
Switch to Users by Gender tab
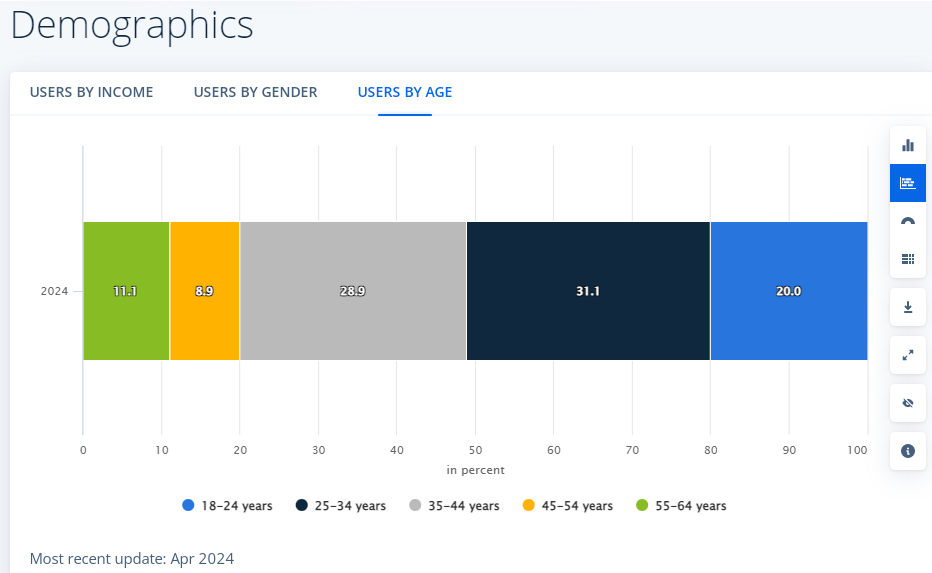pyautogui.click(x=255, y=93)
